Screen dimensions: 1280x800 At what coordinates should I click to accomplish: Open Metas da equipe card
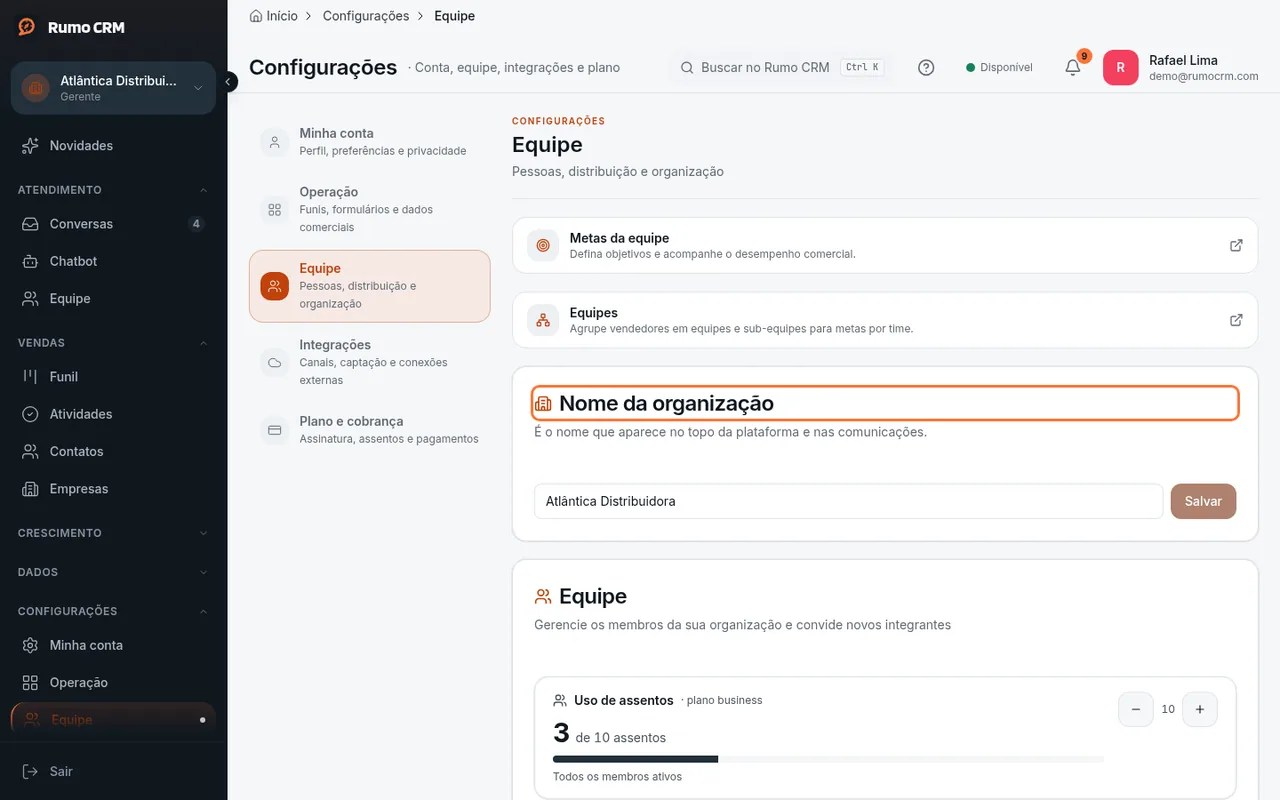click(x=885, y=245)
